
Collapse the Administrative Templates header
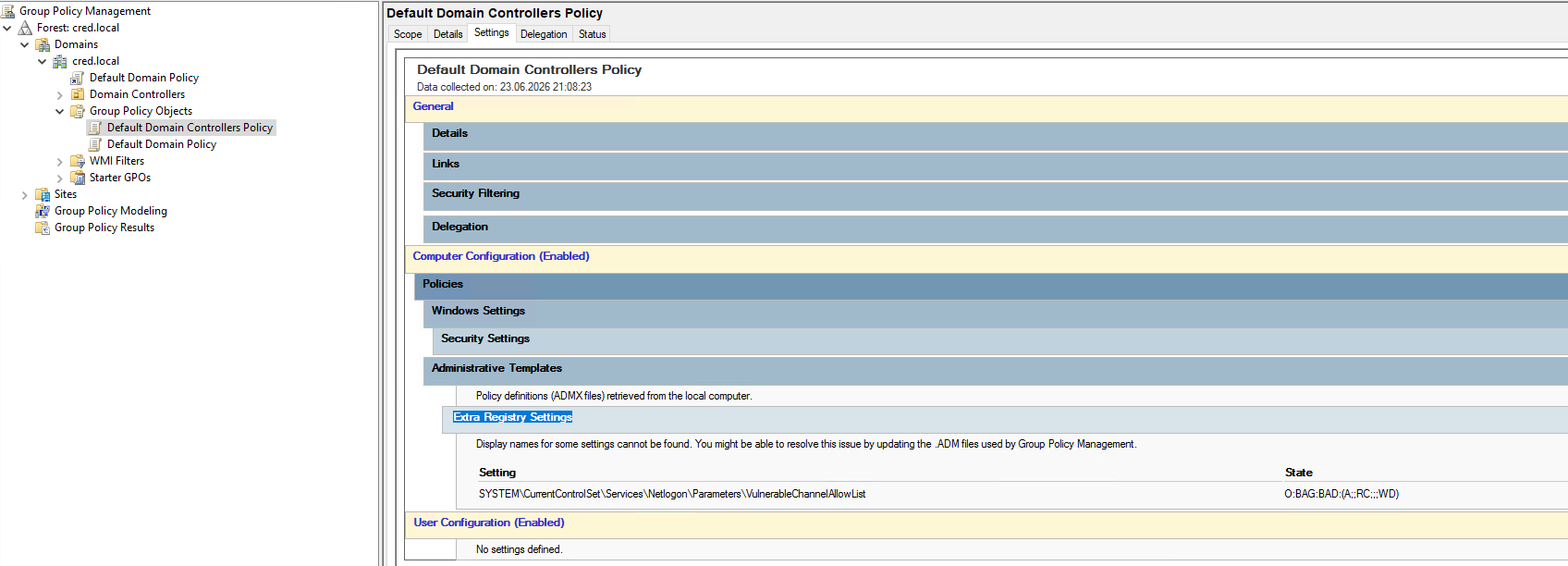[x=996, y=371]
